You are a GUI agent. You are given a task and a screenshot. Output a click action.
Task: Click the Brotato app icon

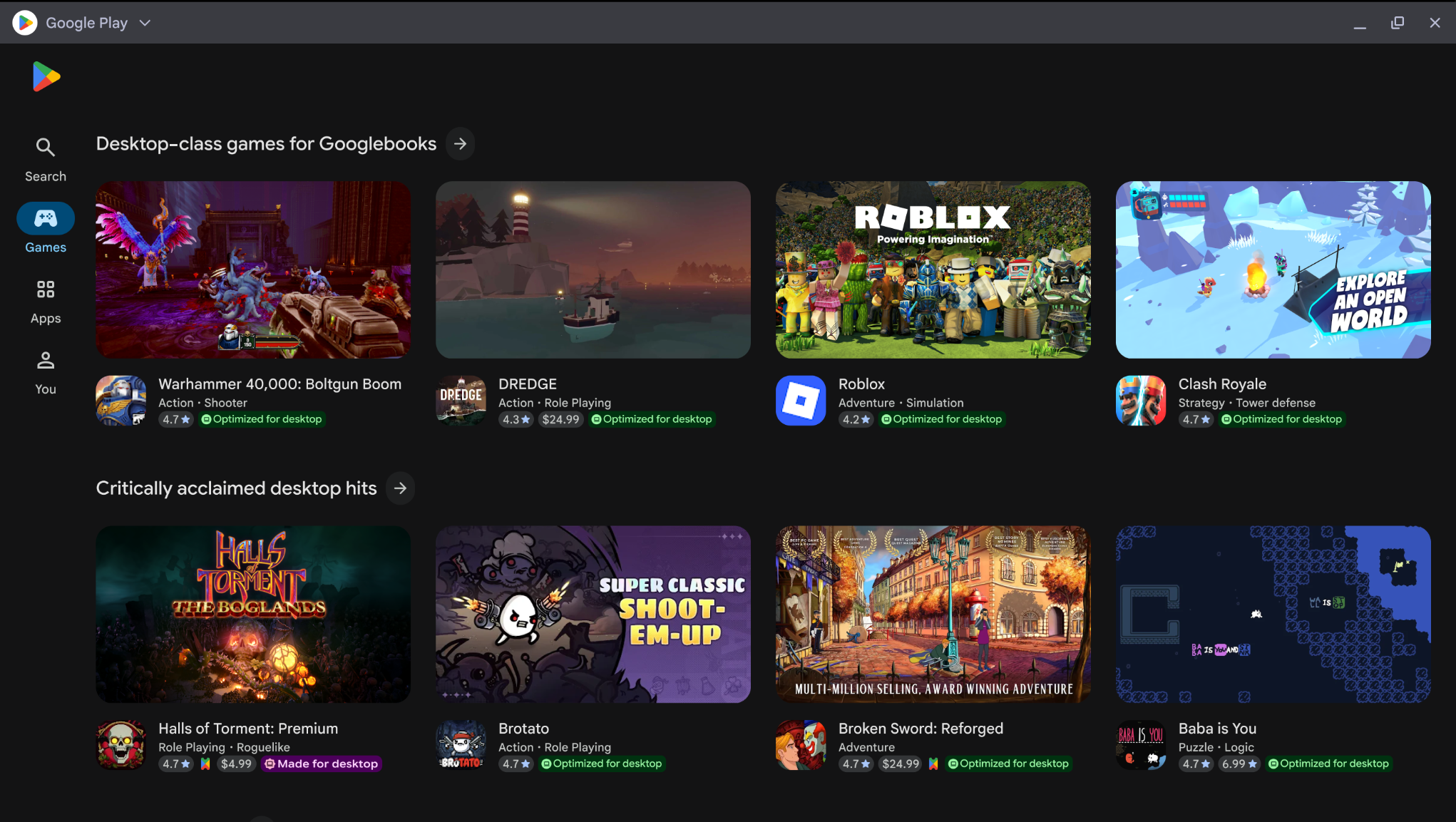coord(461,745)
